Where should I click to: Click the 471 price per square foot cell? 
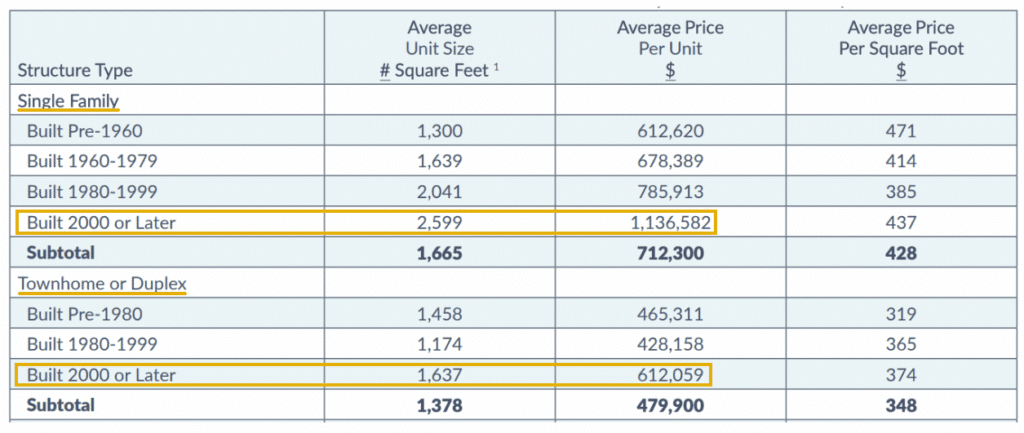(x=900, y=131)
